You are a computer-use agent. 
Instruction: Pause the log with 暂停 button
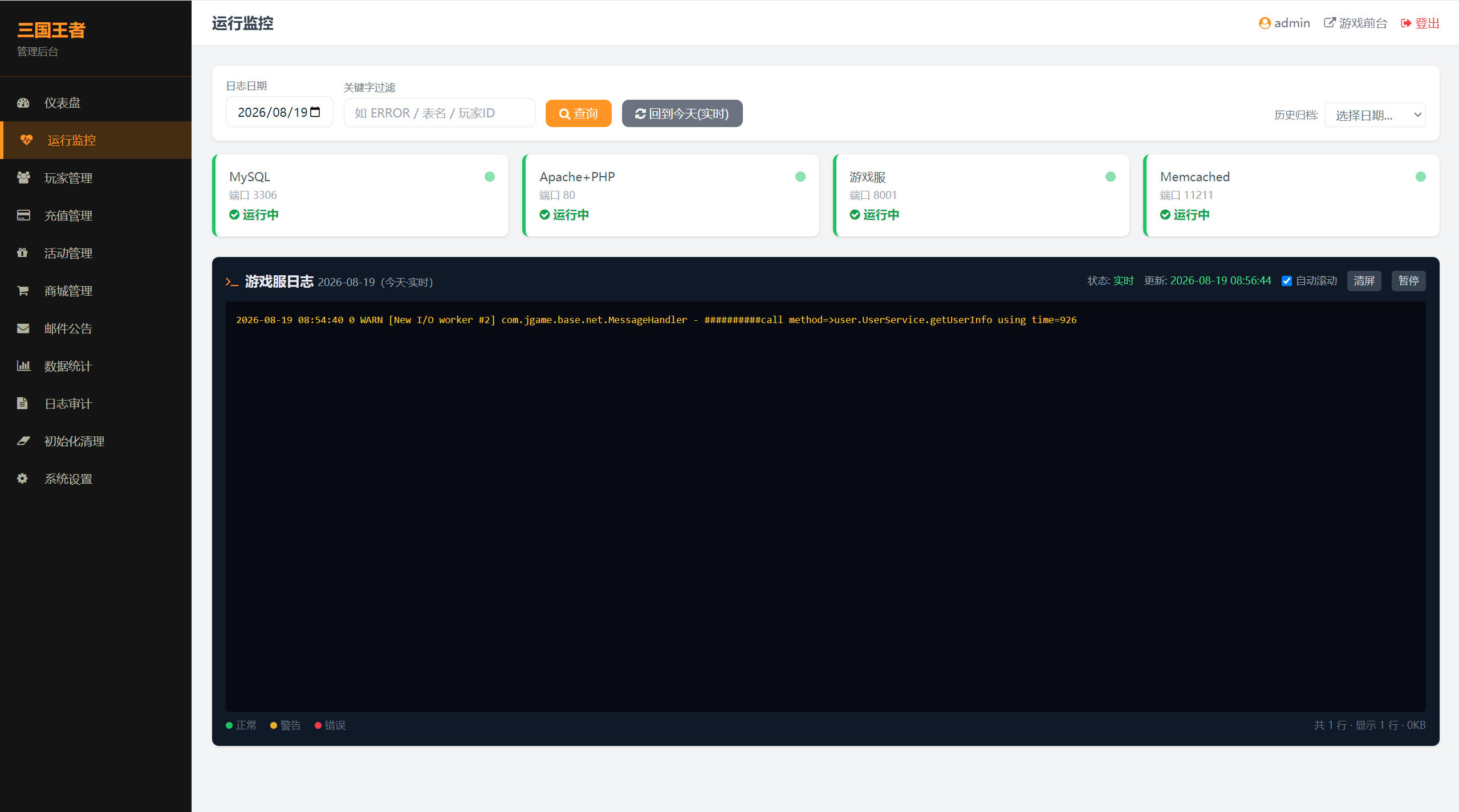(1408, 281)
